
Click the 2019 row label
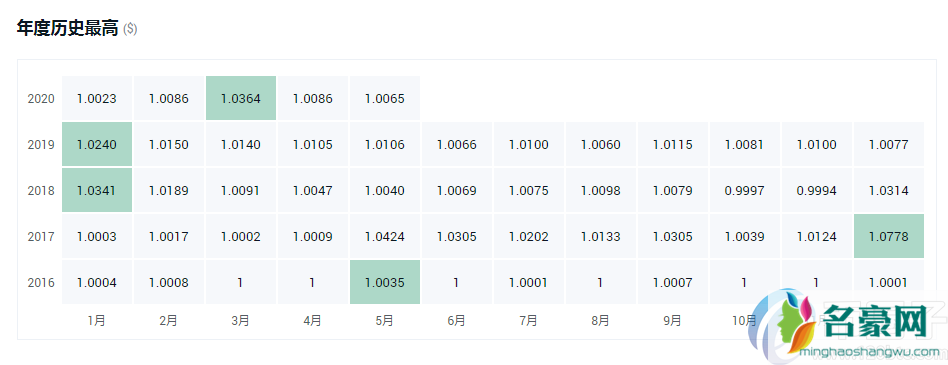tap(41, 144)
